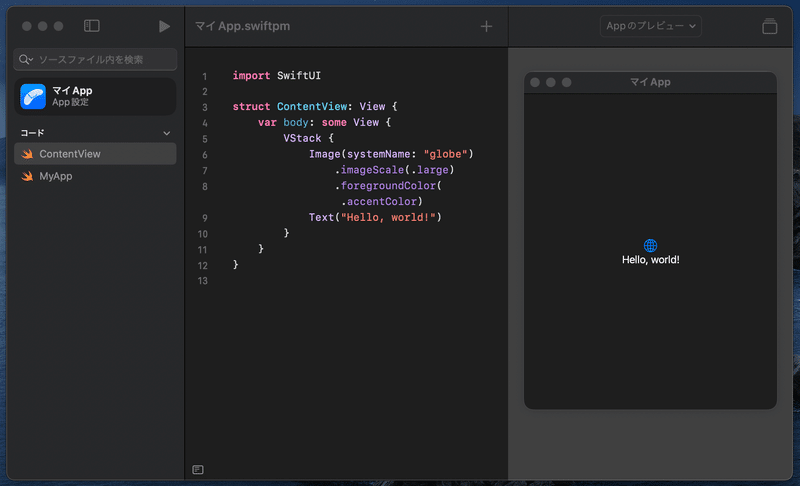800x486 pixels.
Task: Show the console panel icon at the bottom
Action: pyautogui.click(x=198, y=470)
